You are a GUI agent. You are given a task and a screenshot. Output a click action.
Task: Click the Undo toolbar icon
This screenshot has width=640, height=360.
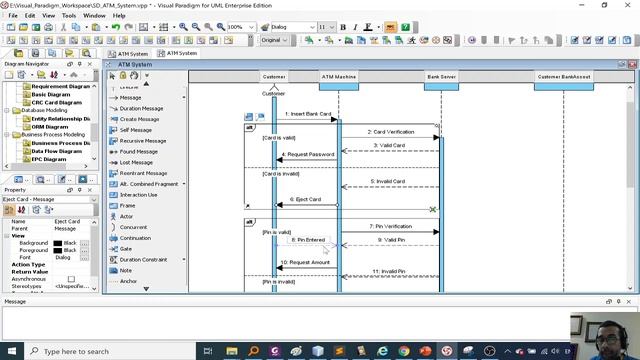[116, 27]
